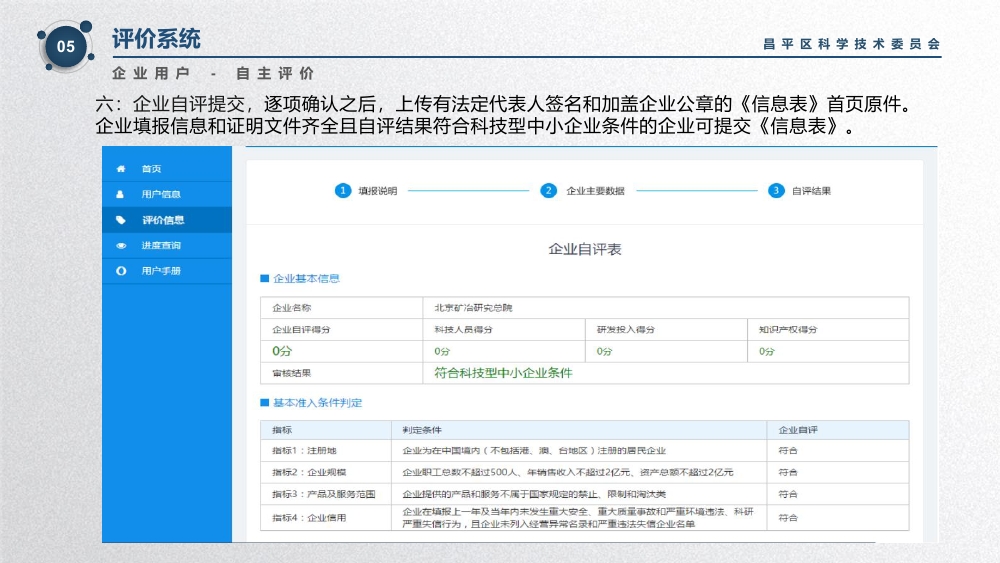Click the 符合 value in the 指标4 row
This screenshot has width=1000, height=563.
pos(788,518)
